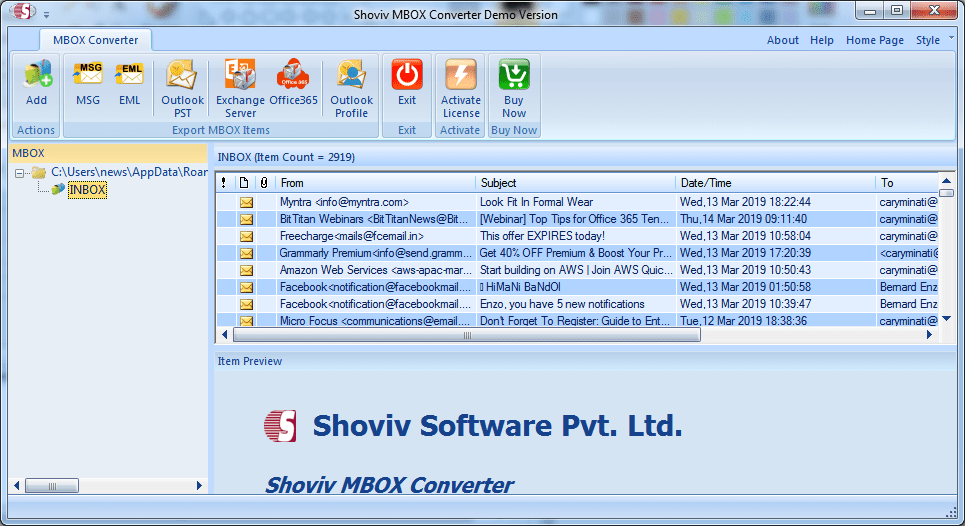Click the email list vertical scroll up arrow
This screenshot has width=965, height=526.
pos(946,181)
